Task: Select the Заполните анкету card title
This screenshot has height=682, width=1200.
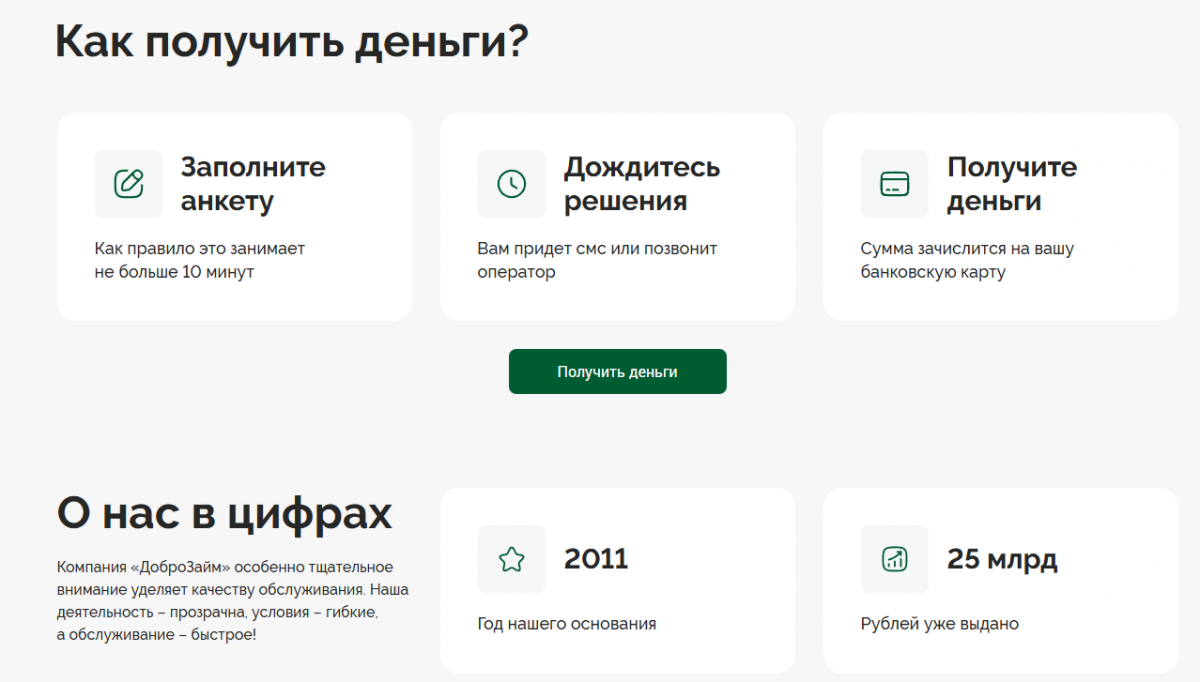Action: coord(253,184)
